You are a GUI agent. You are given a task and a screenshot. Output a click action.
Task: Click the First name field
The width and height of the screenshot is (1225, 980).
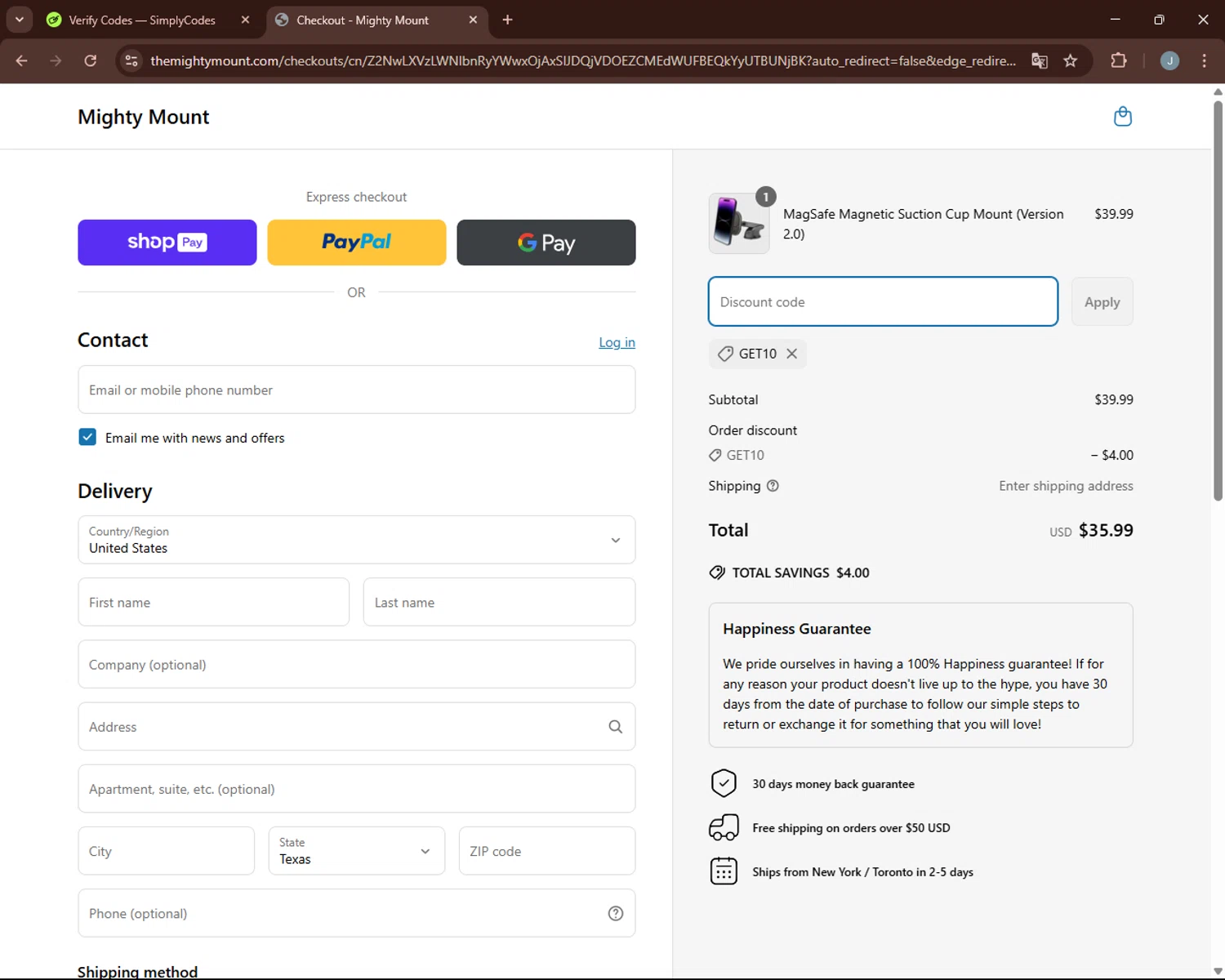[214, 602]
